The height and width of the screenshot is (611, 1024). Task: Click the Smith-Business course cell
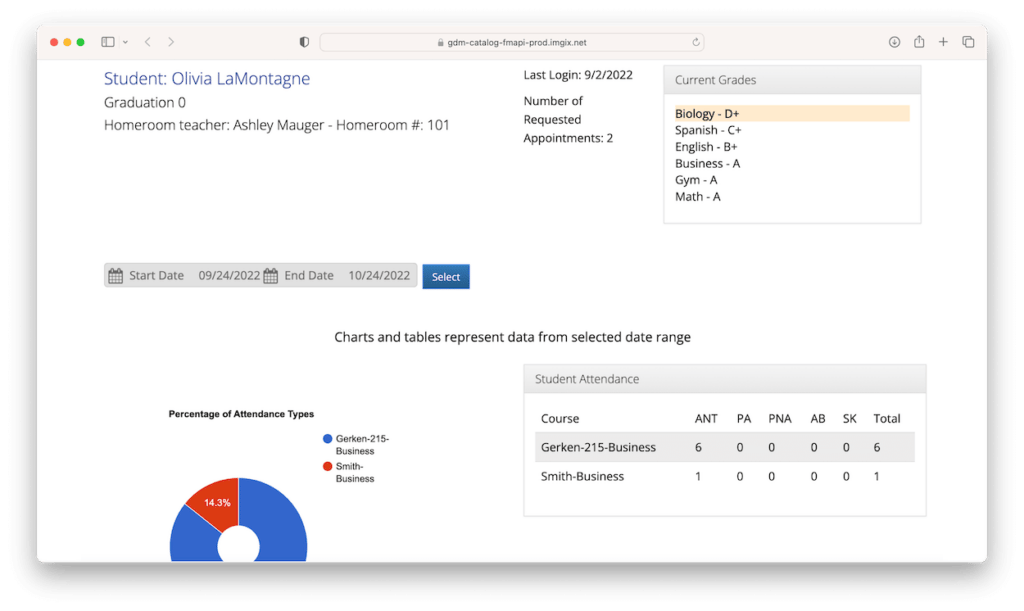pos(583,476)
